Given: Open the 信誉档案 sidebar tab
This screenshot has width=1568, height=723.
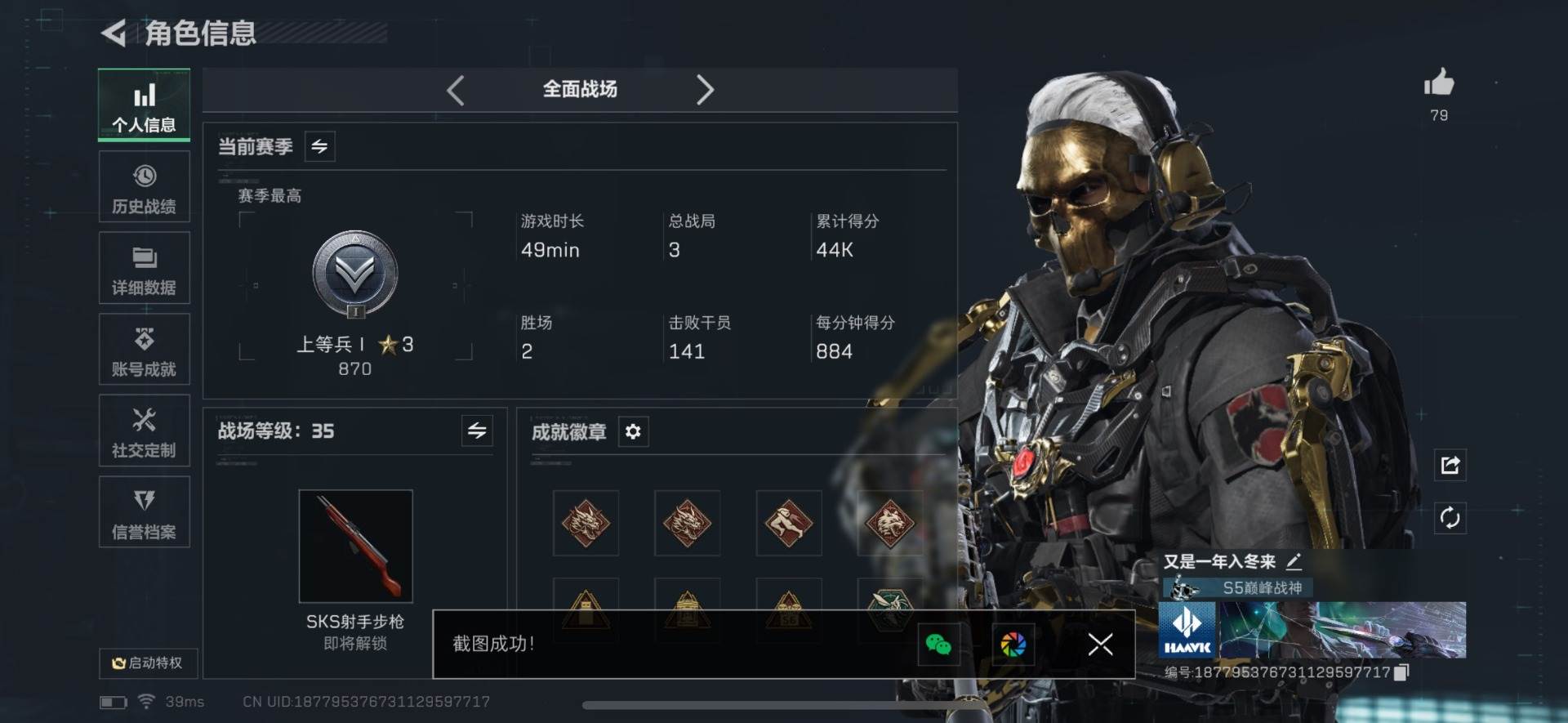Looking at the screenshot, I should [145, 512].
